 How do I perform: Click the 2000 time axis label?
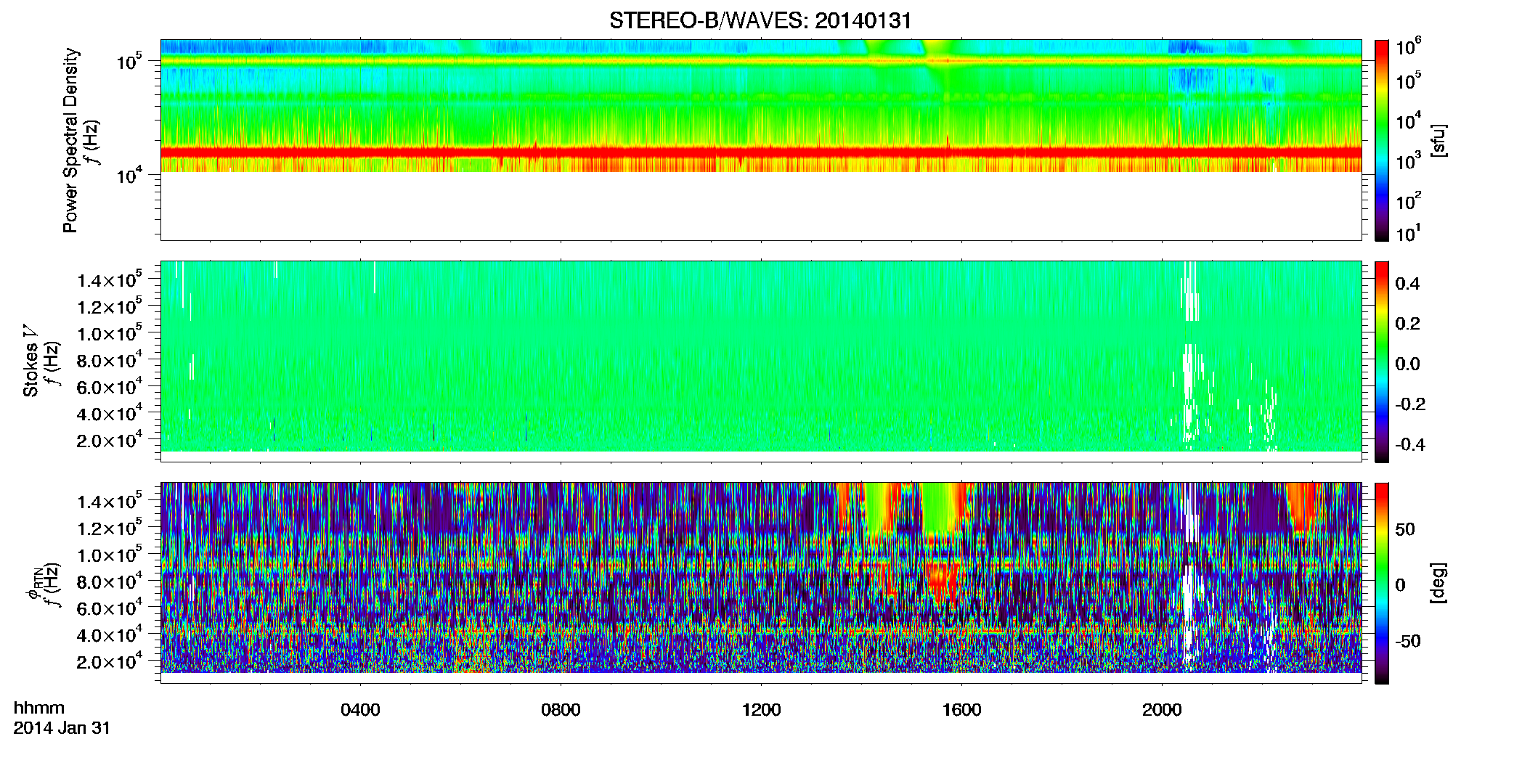click(x=1162, y=710)
